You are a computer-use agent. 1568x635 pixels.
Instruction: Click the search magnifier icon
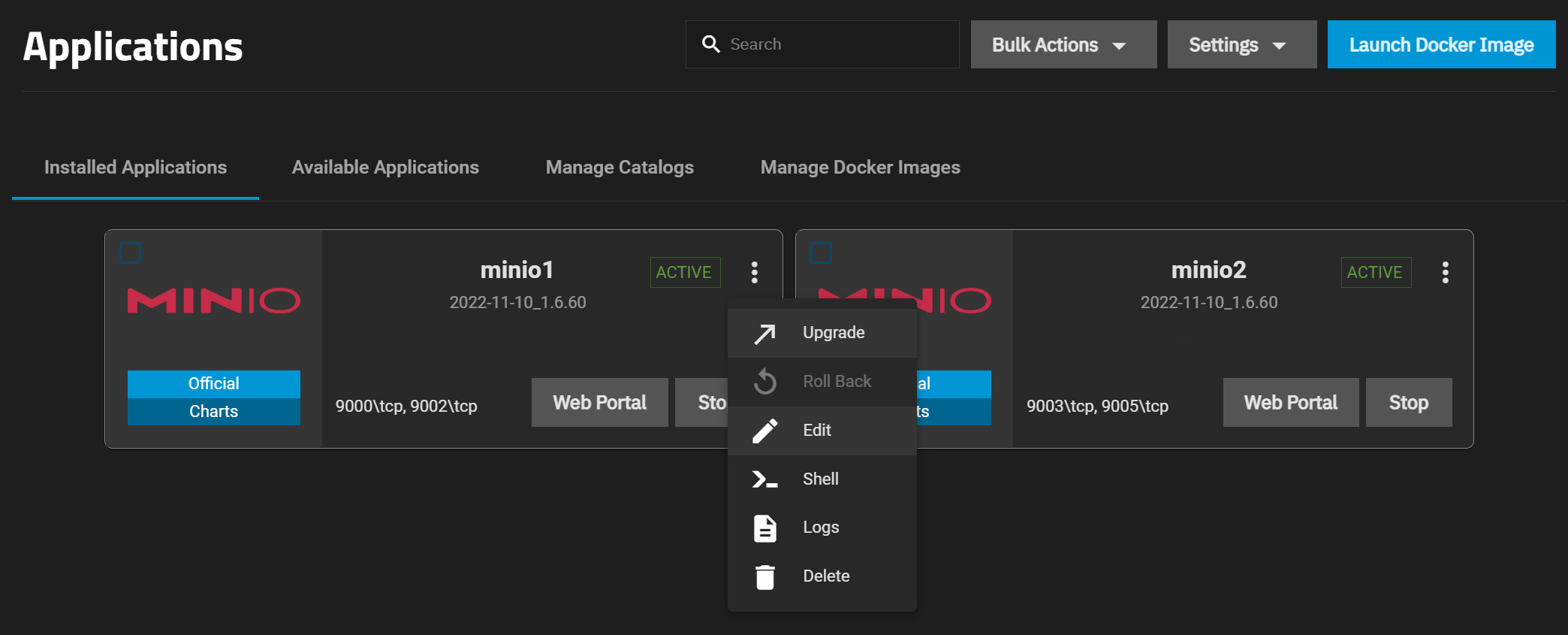pos(710,44)
